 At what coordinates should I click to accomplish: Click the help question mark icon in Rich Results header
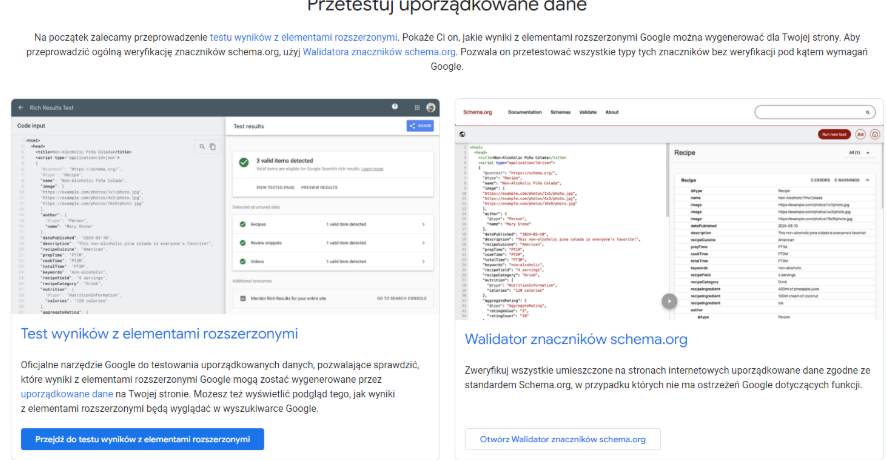pos(395,107)
